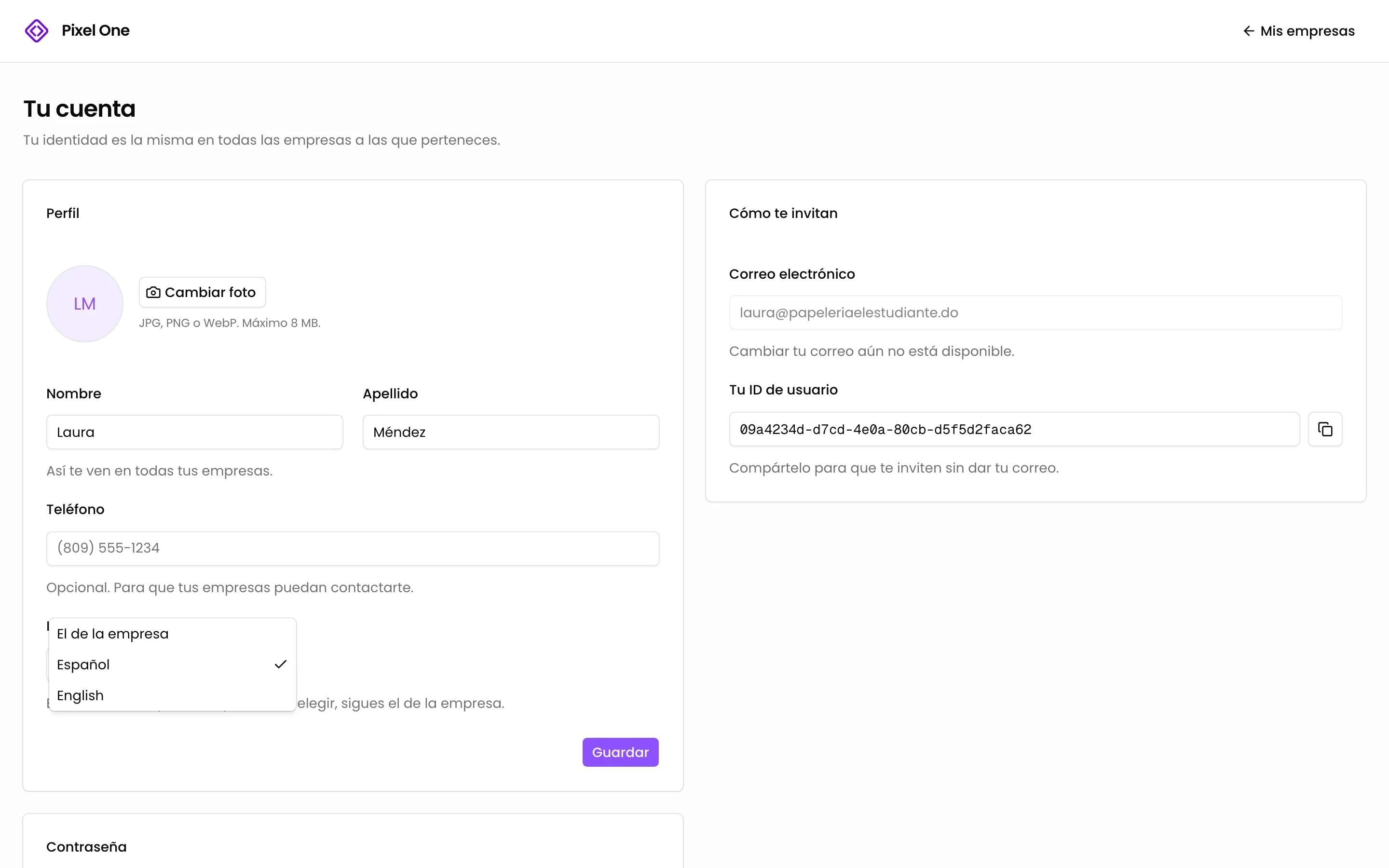1389x868 pixels.
Task: Focus the Nombre field containing Laura
Action: (194, 432)
